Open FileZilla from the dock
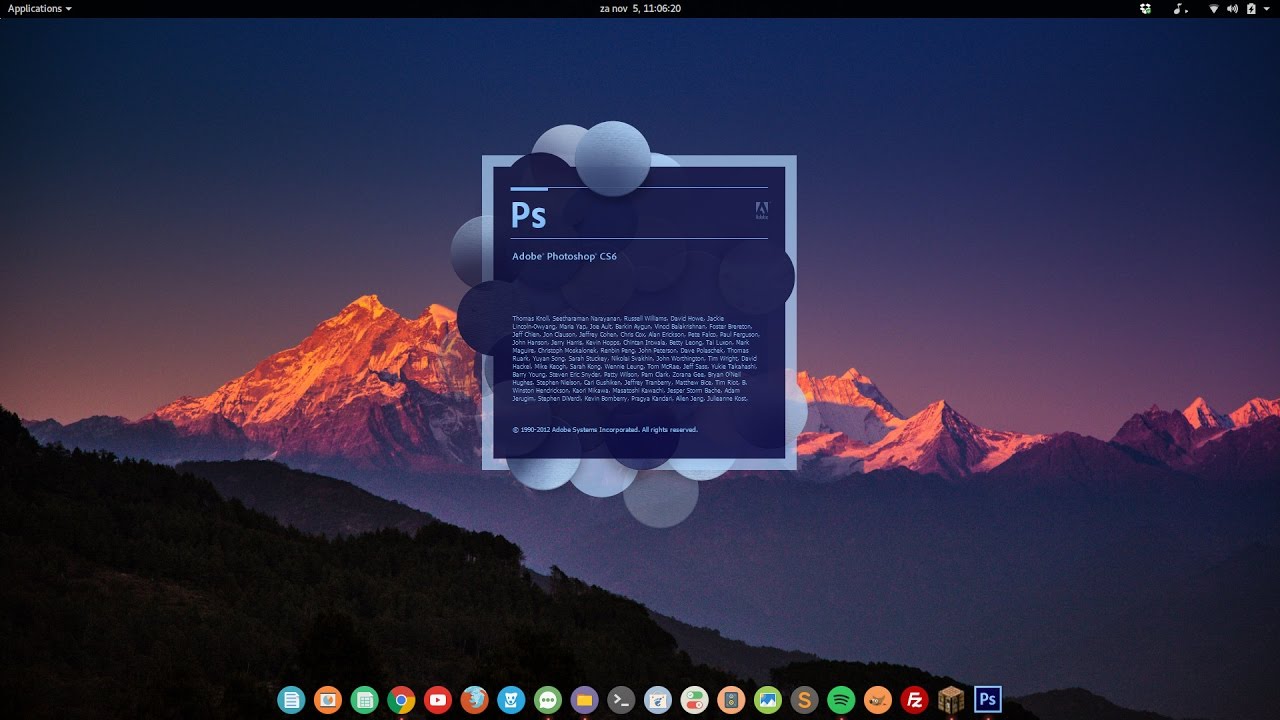This screenshot has width=1280, height=720. pyautogui.click(x=914, y=700)
